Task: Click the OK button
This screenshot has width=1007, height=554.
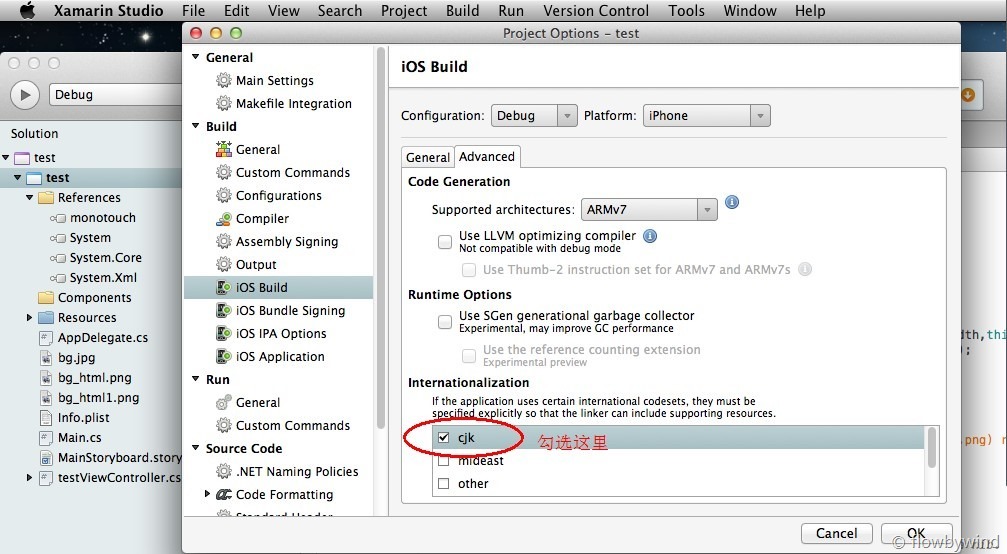Action: 916,533
